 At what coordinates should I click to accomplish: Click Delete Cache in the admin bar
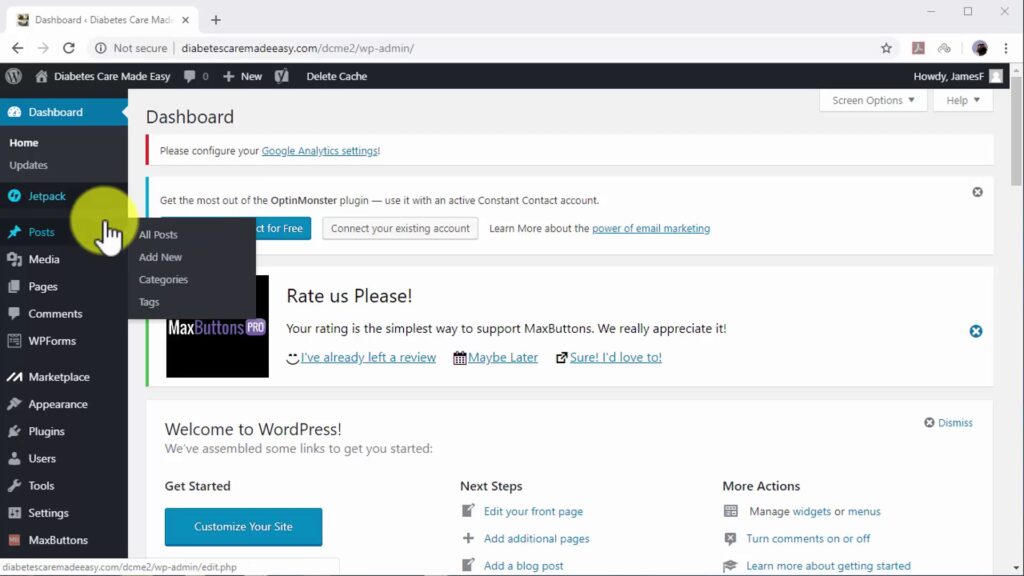[x=336, y=76]
